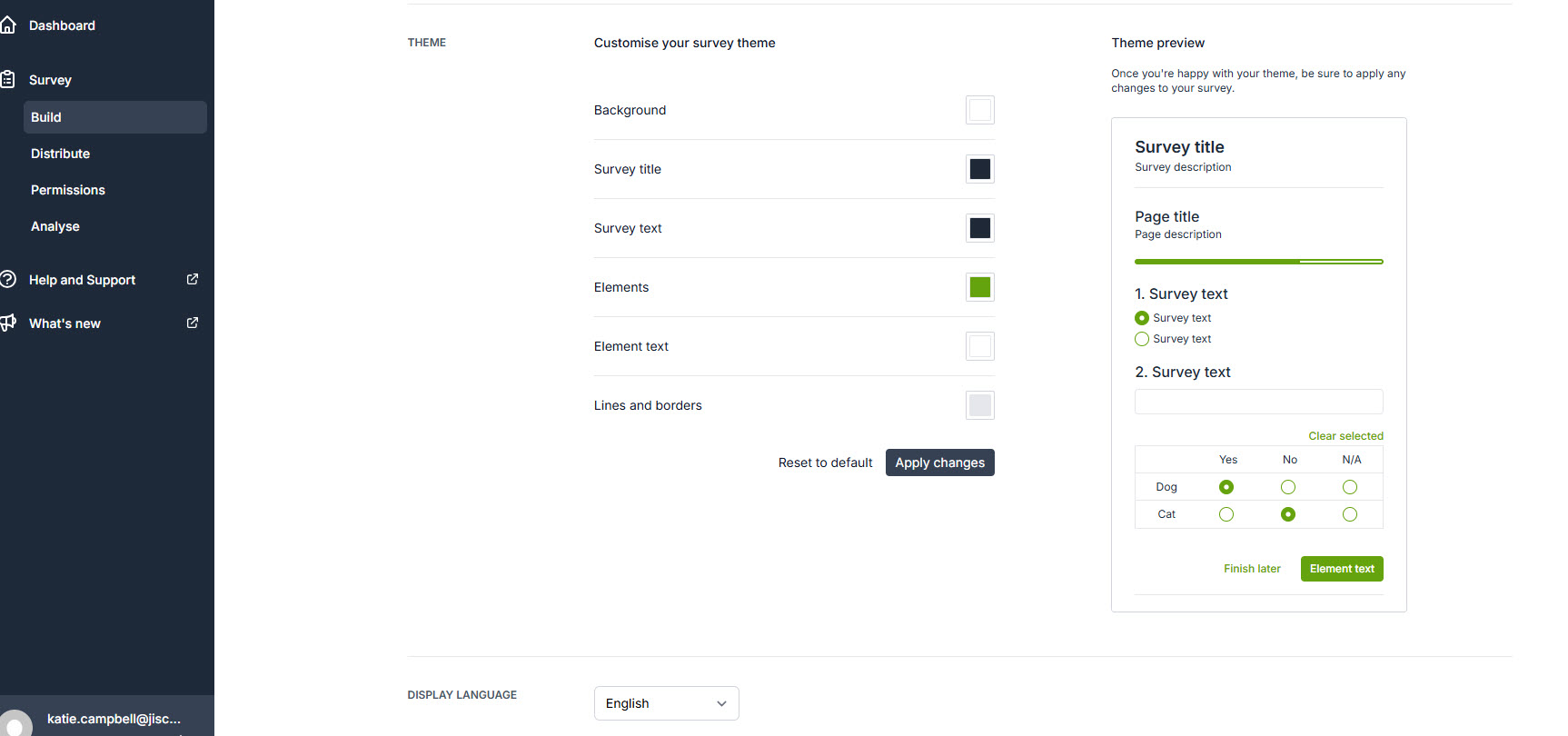Open the Distribute section
This screenshot has width=1568, height=736.
[60, 154]
